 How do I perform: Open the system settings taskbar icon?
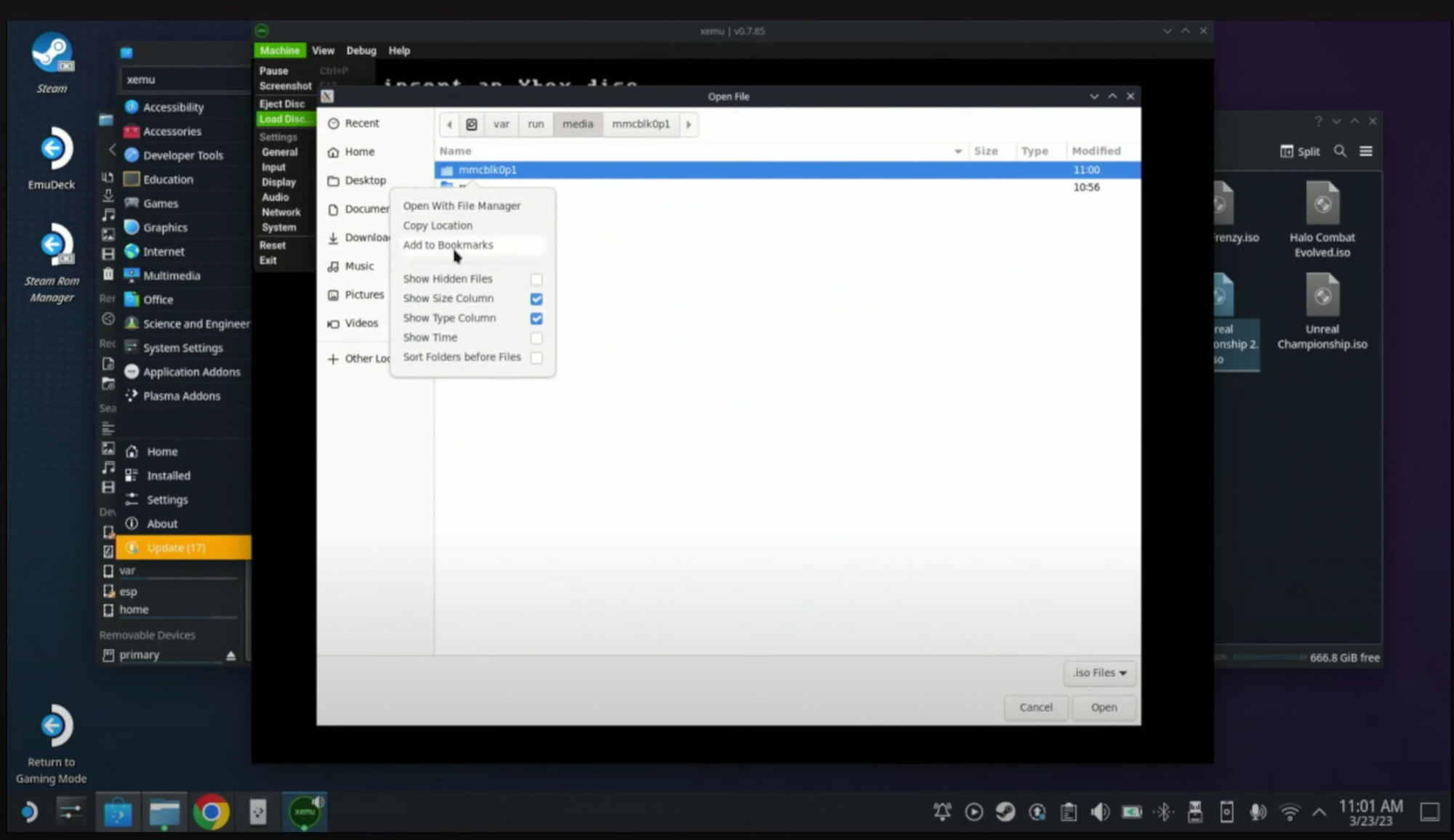(71, 812)
